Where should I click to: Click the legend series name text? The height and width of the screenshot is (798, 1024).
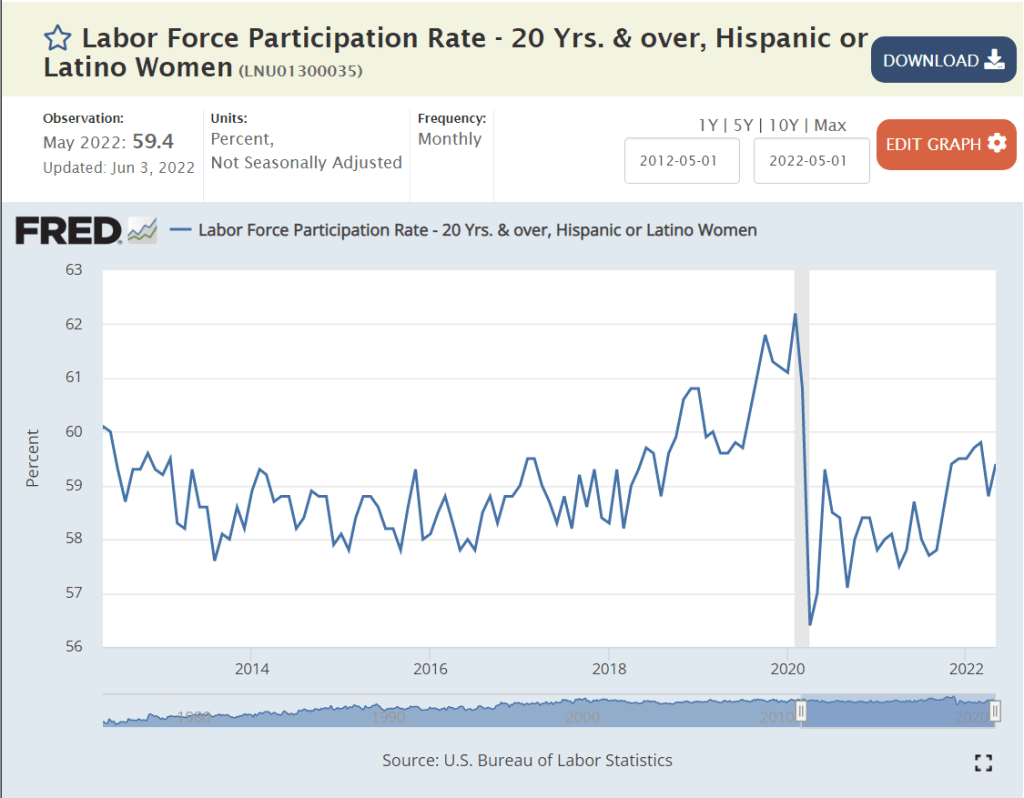477,230
